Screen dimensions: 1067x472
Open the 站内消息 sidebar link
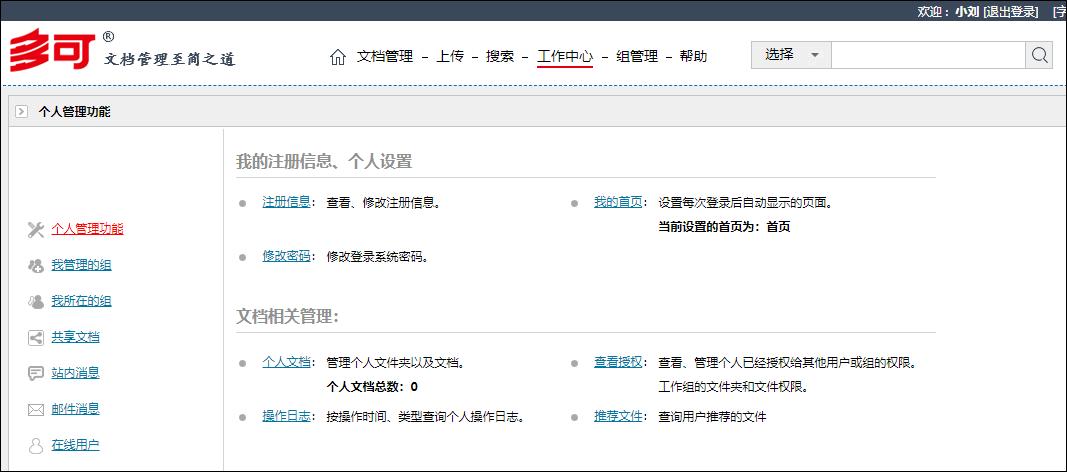point(76,373)
